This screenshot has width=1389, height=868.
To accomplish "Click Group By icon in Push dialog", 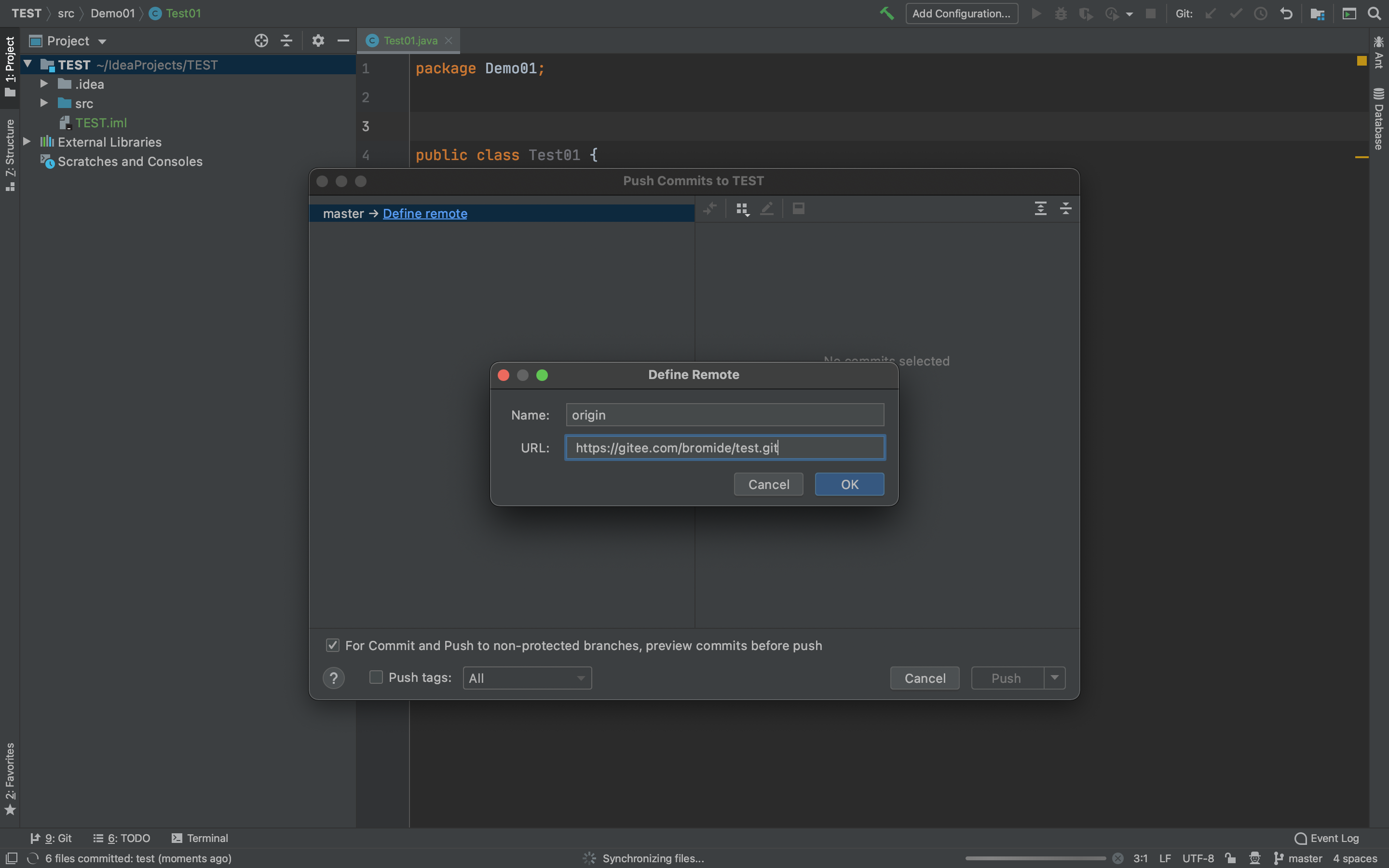I will [x=742, y=209].
